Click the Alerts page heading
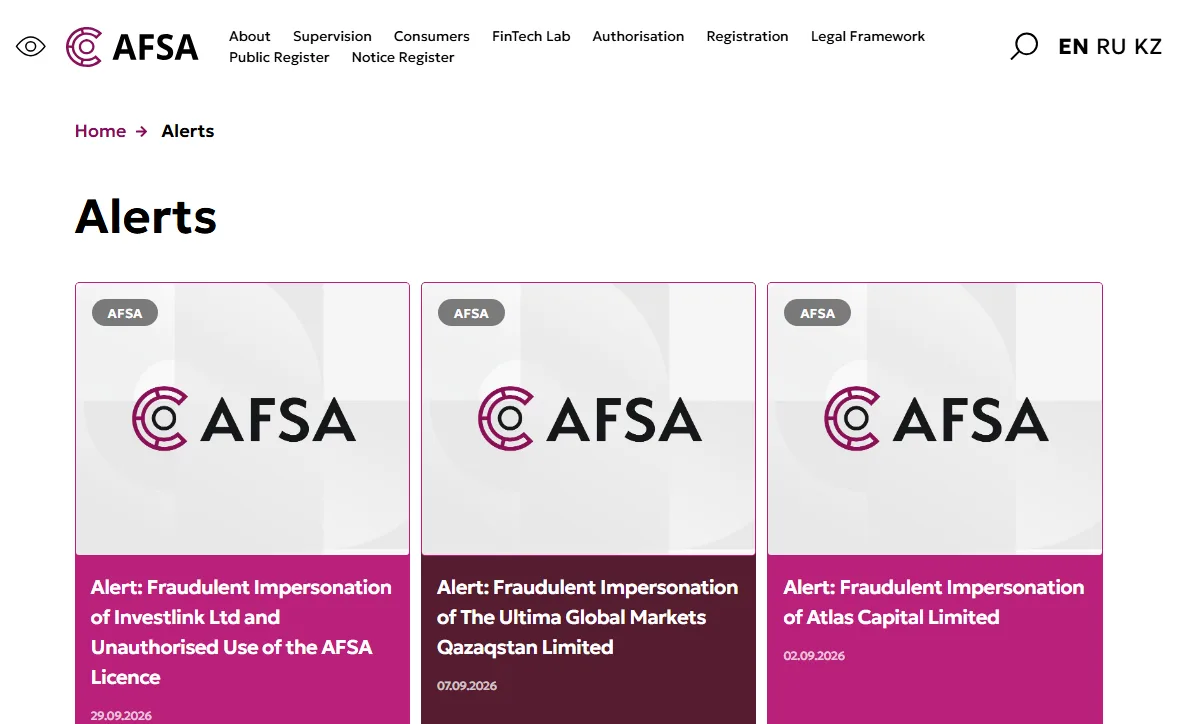This screenshot has height=724, width=1177. tap(146, 217)
